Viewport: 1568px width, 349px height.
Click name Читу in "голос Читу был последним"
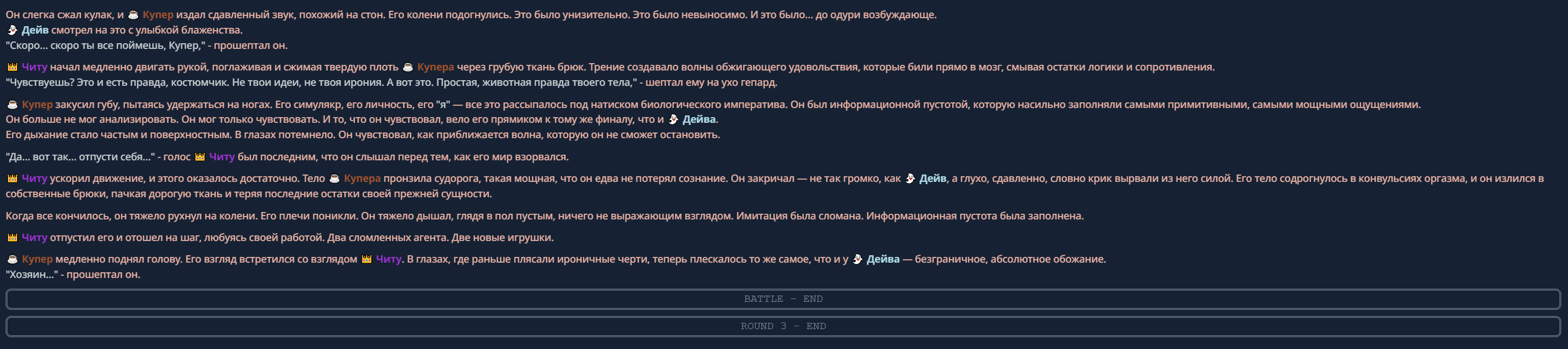click(222, 157)
